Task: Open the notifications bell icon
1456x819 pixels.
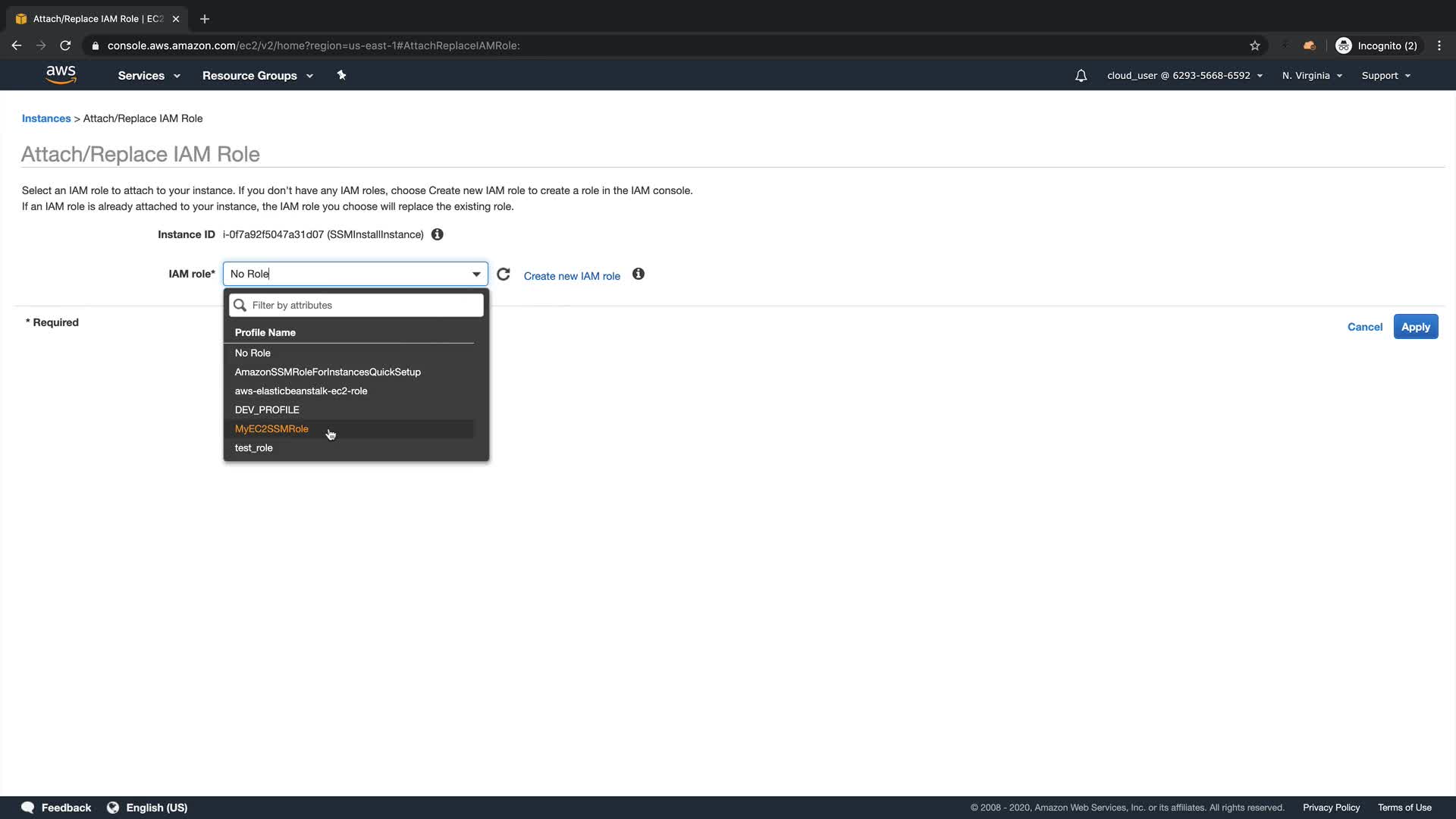Action: (x=1081, y=76)
